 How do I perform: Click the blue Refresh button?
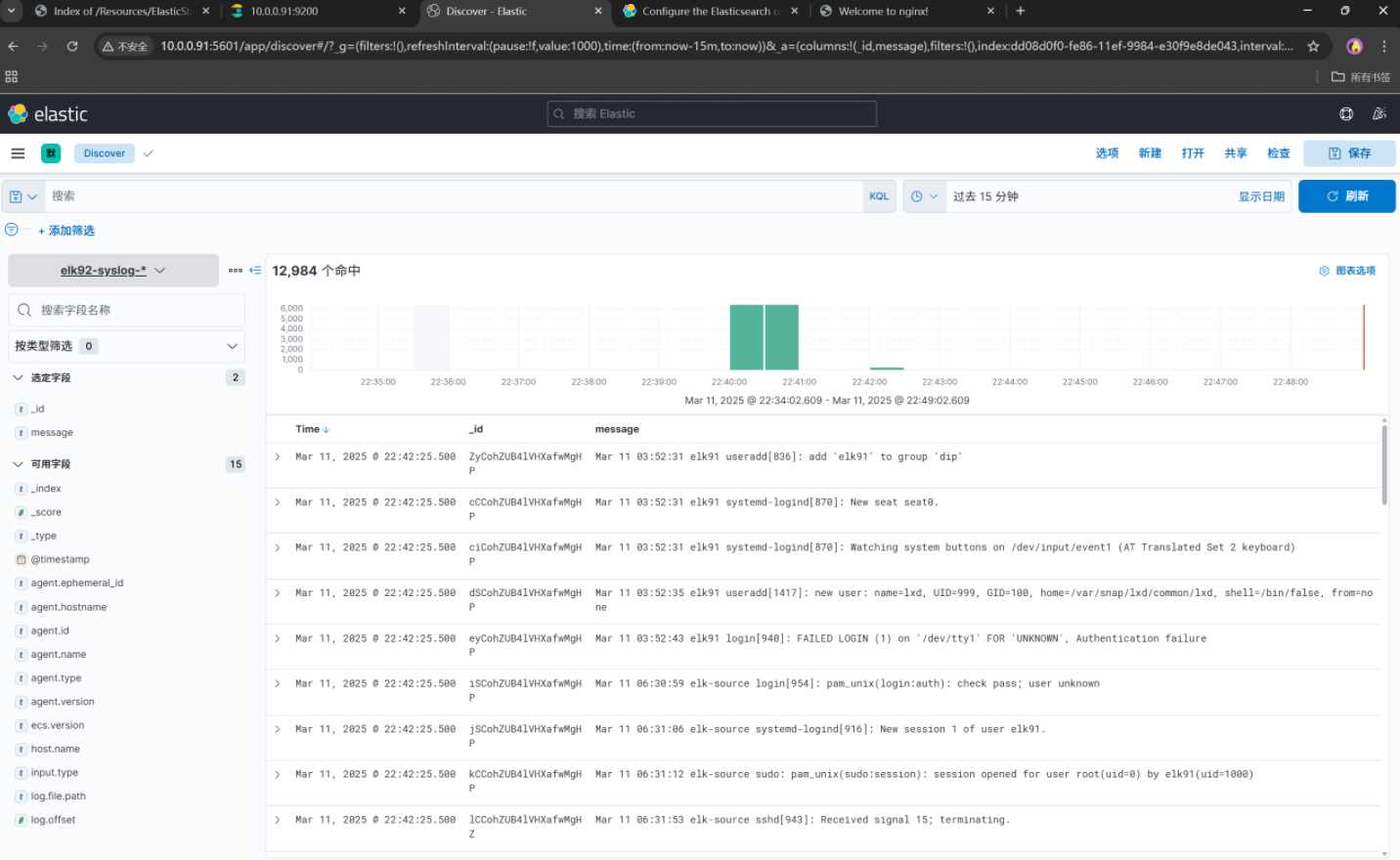[x=1346, y=196]
